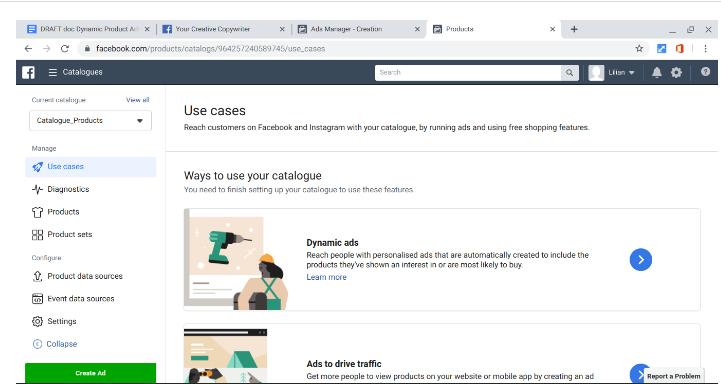Open Chrome three-dot menu
Screen dimensions: 721x384
(705, 48)
